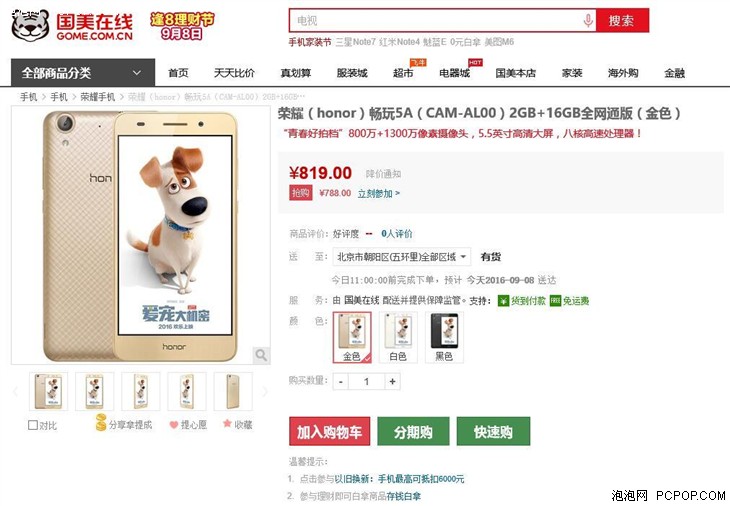The height and width of the screenshot is (506, 730).
Task: Click the microphone voice search icon
Action: click(x=588, y=20)
